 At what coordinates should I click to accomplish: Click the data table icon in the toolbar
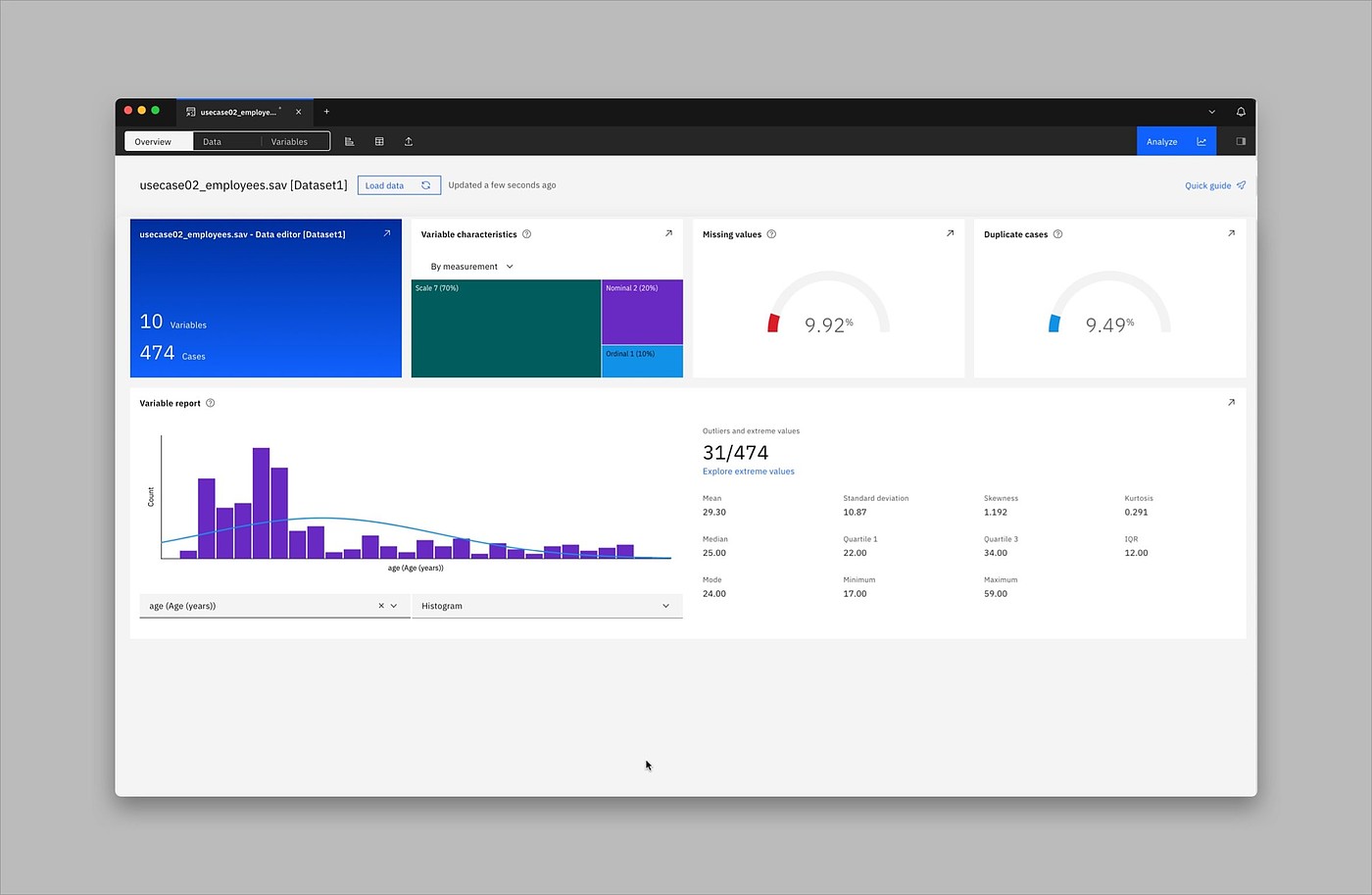point(379,141)
